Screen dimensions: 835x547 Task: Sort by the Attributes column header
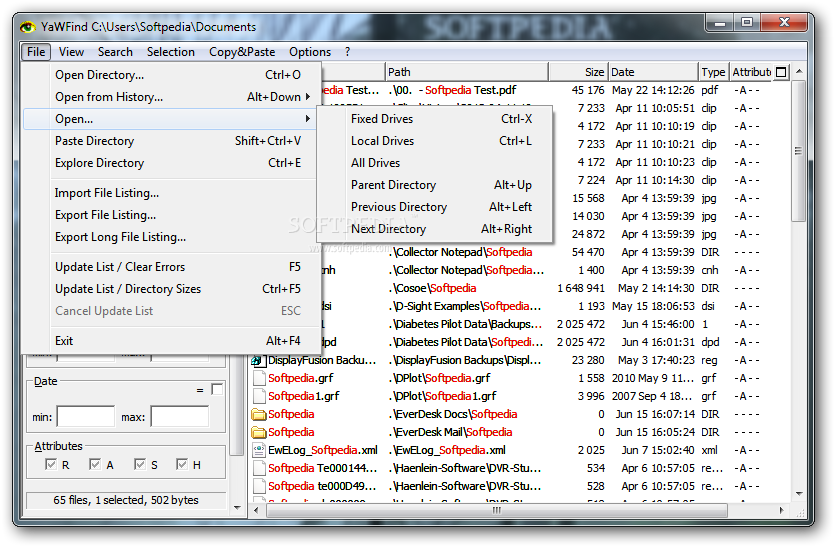click(751, 72)
